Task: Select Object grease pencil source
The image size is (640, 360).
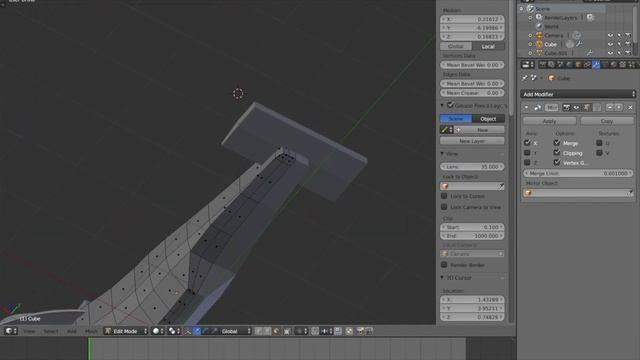Action: coord(488,119)
